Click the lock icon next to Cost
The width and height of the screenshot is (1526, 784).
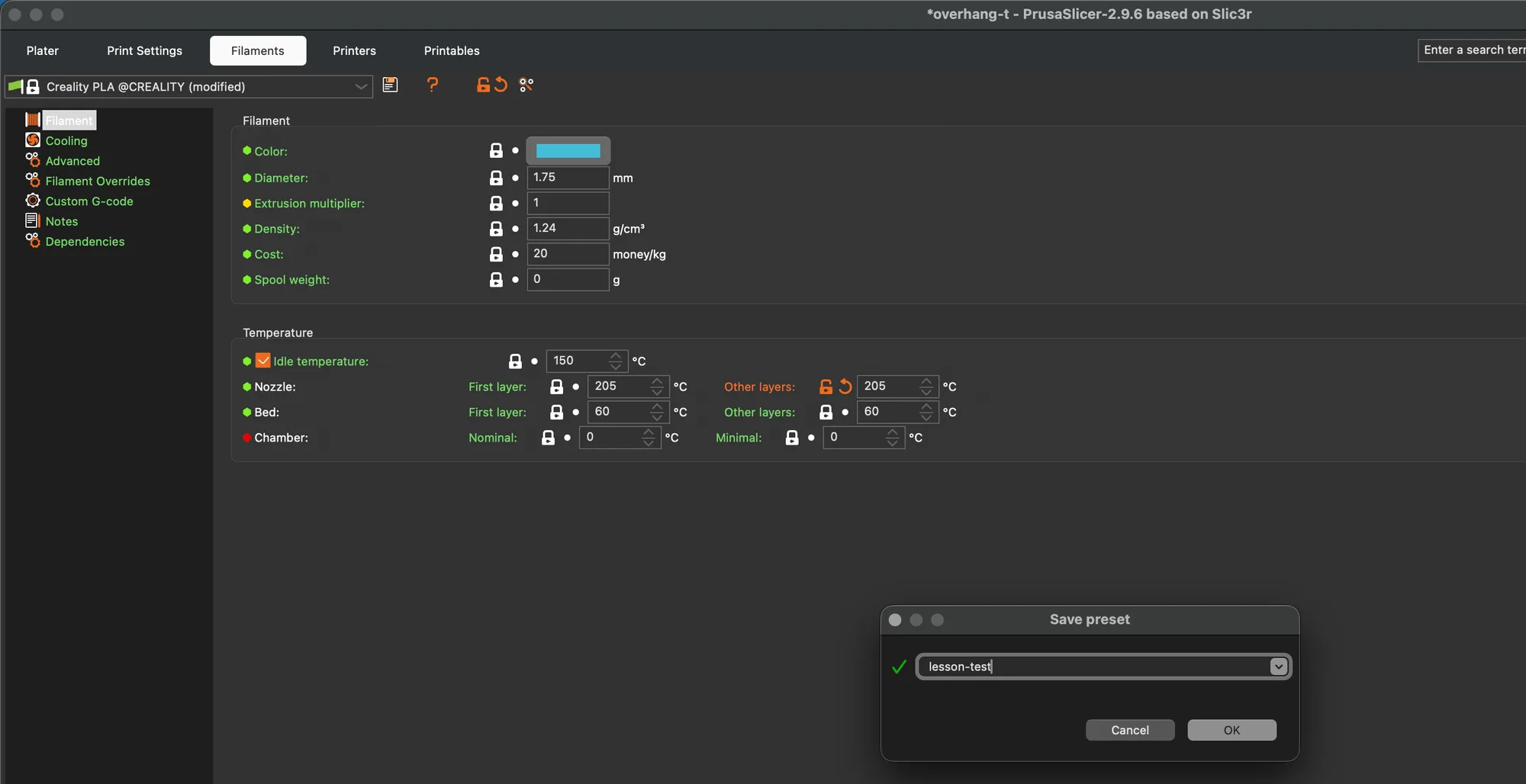496,254
